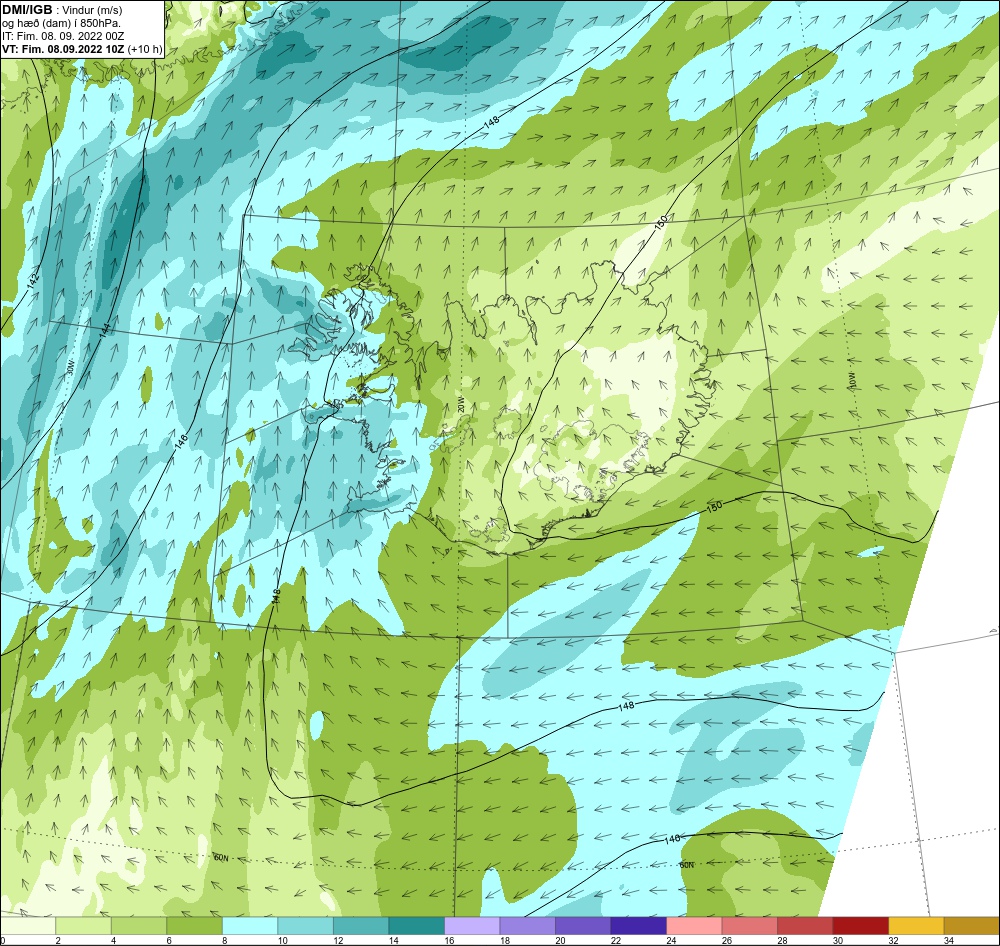Click the '150' contour label southeast of Iceland
This screenshot has width=1000, height=946.
tap(714, 506)
